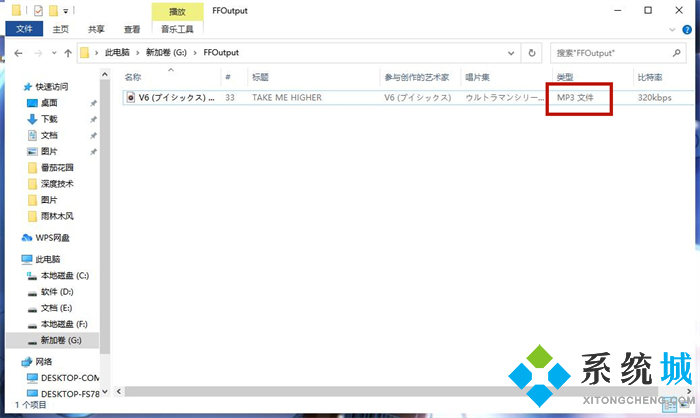Open 软件 (D:) drive
Screen dimensions: 700x418
coord(57,292)
